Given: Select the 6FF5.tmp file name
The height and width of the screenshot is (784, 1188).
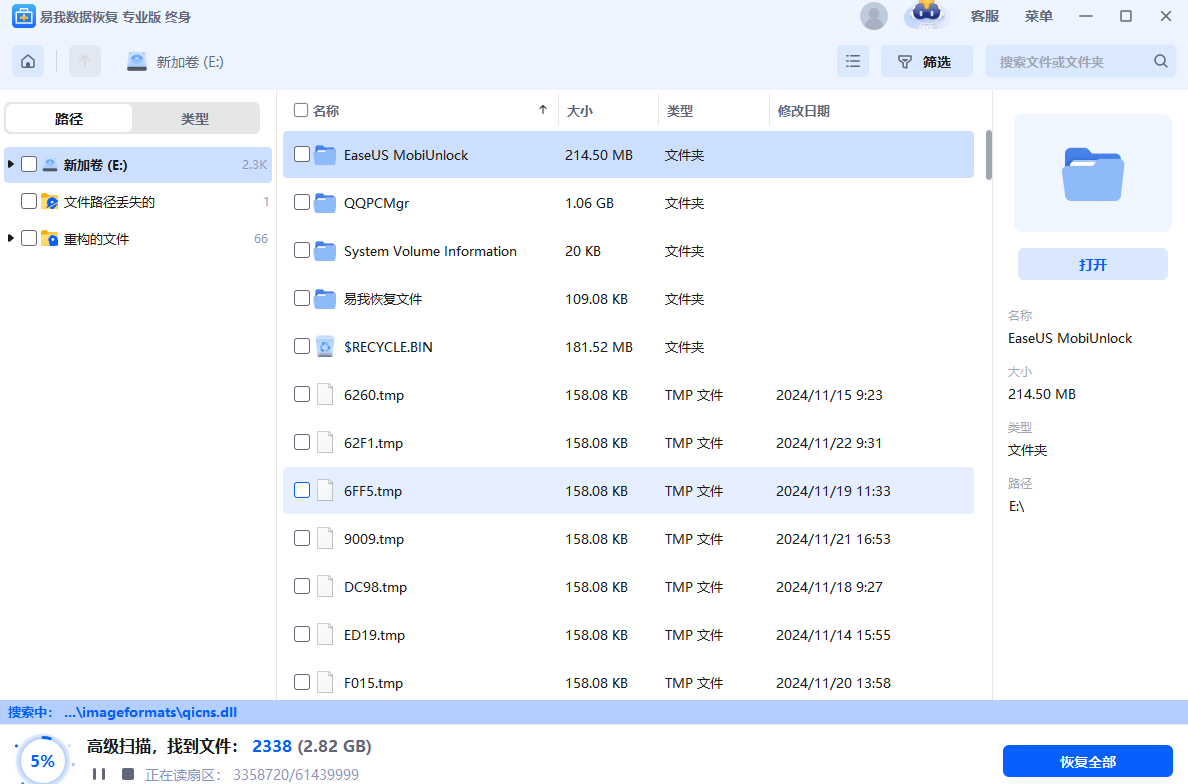Looking at the screenshot, I should (373, 491).
